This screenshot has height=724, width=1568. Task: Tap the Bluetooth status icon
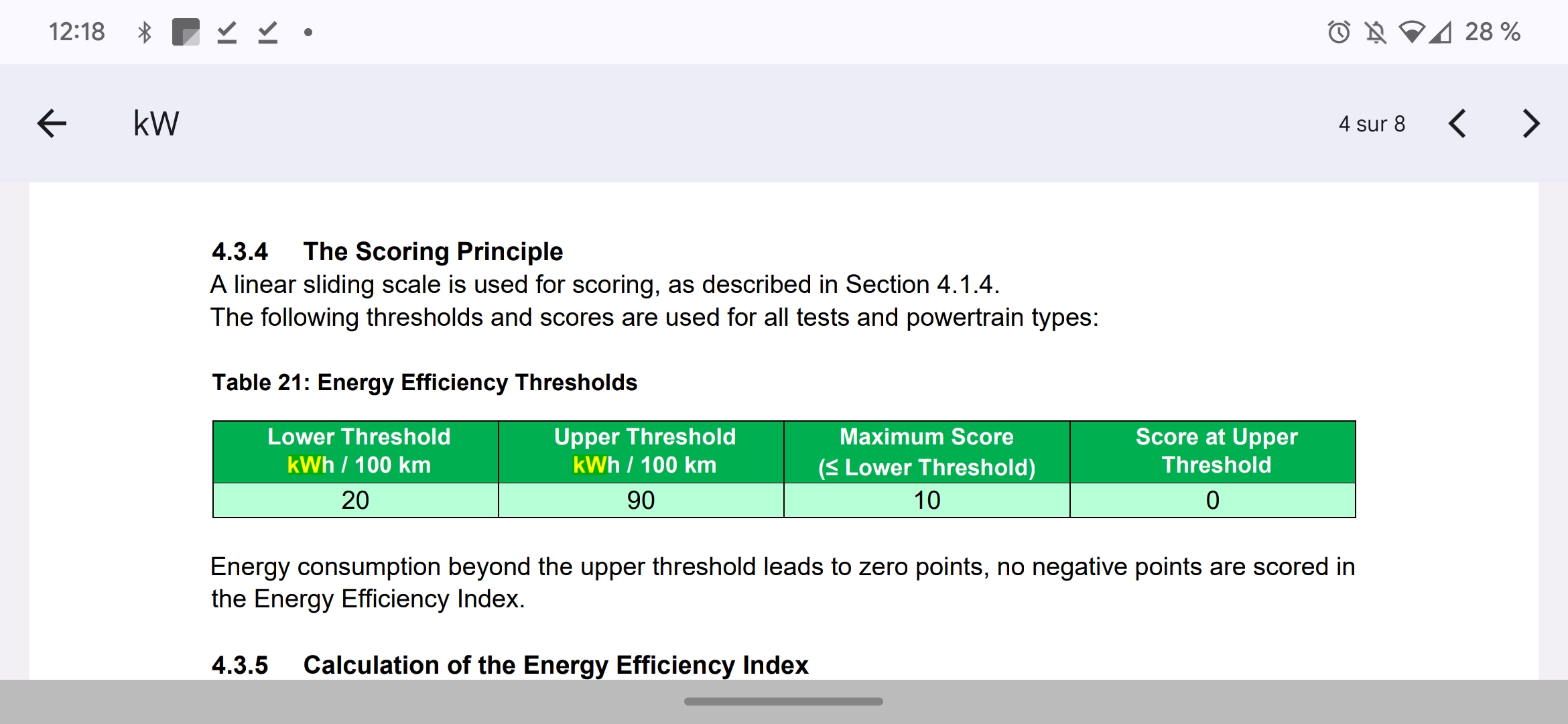[x=144, y=32]
